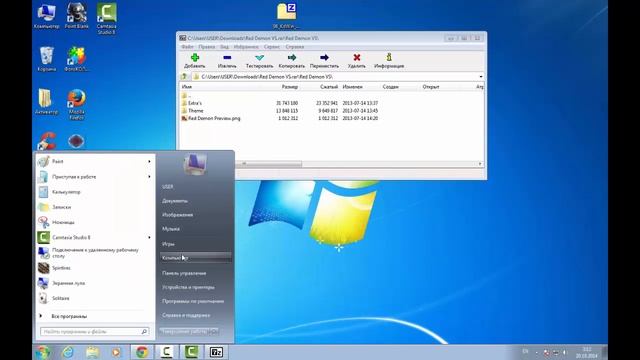
Task: Select the Mozilla Firefox desktop icon
Action: (x=76, y=104)
